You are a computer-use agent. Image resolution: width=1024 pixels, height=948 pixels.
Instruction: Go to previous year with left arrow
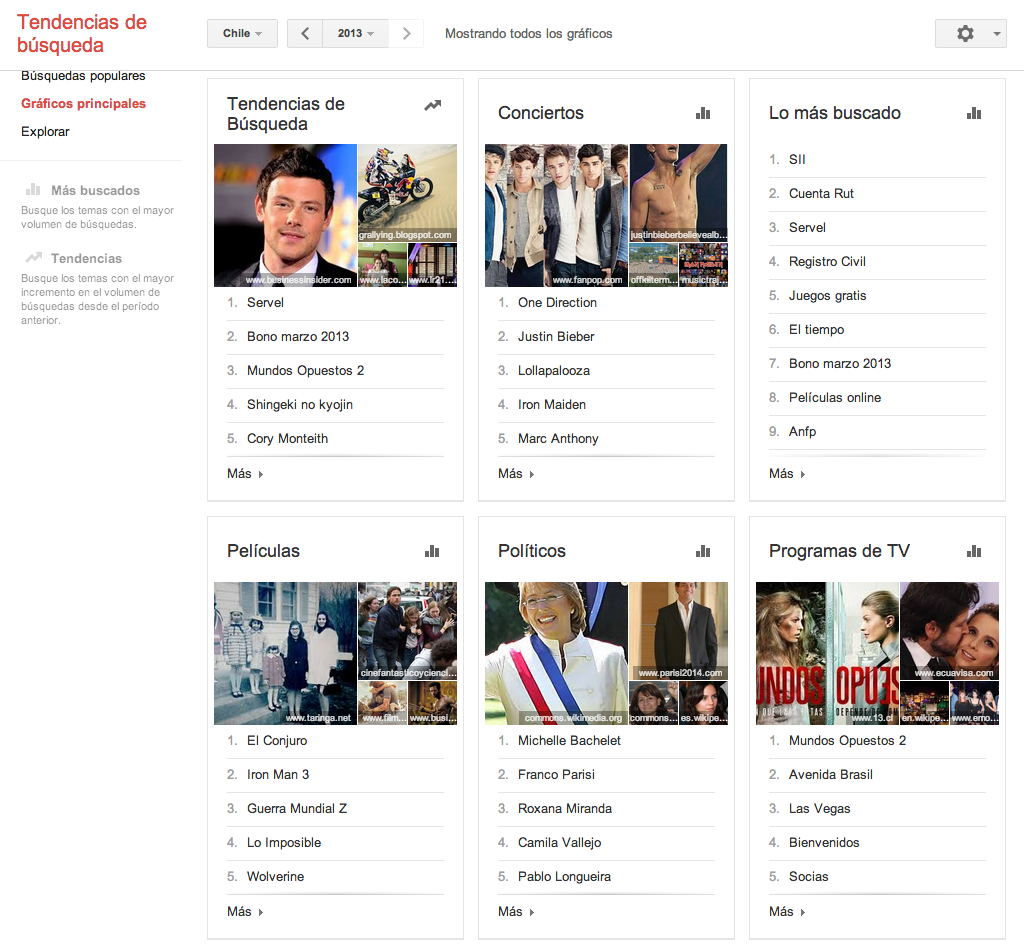(305, 33)
